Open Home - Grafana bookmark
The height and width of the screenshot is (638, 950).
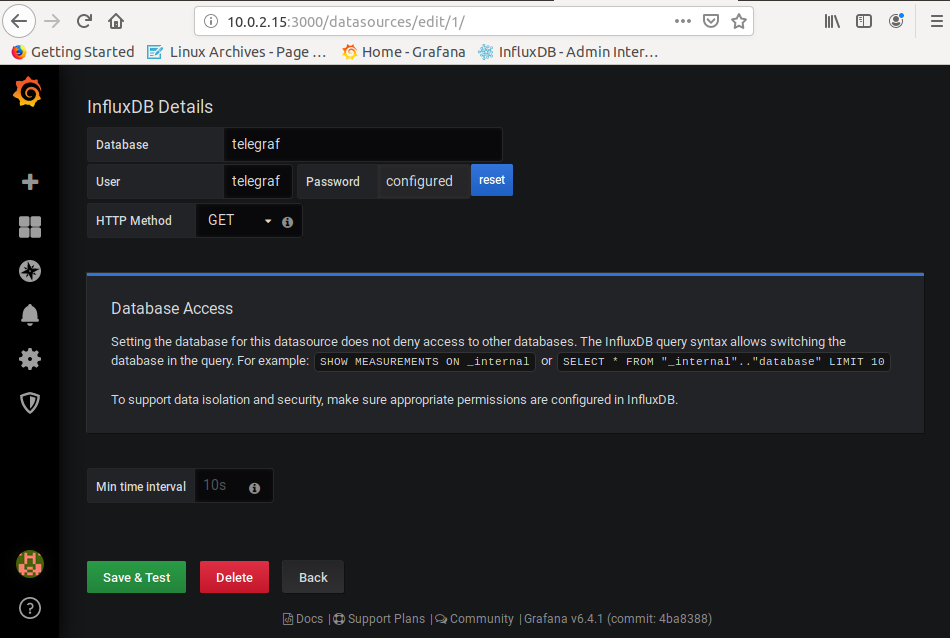pyautogui.click(x=404, y=52)
